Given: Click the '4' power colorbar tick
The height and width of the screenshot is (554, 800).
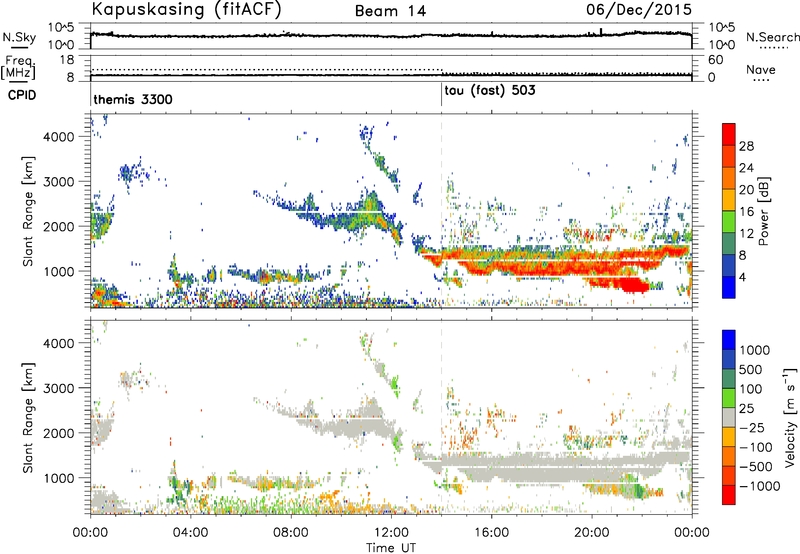Looking at the screenshot, I should (743, 277).
